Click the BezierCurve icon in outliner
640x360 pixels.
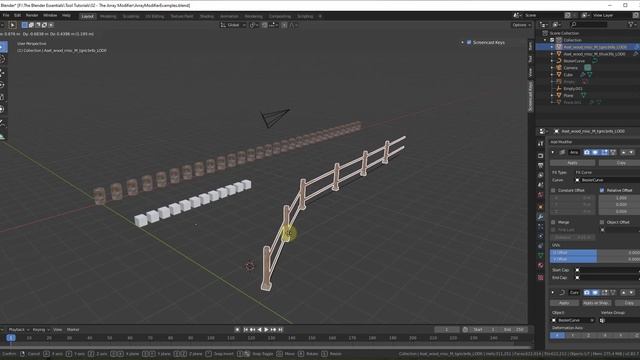(x=559, y=61)
